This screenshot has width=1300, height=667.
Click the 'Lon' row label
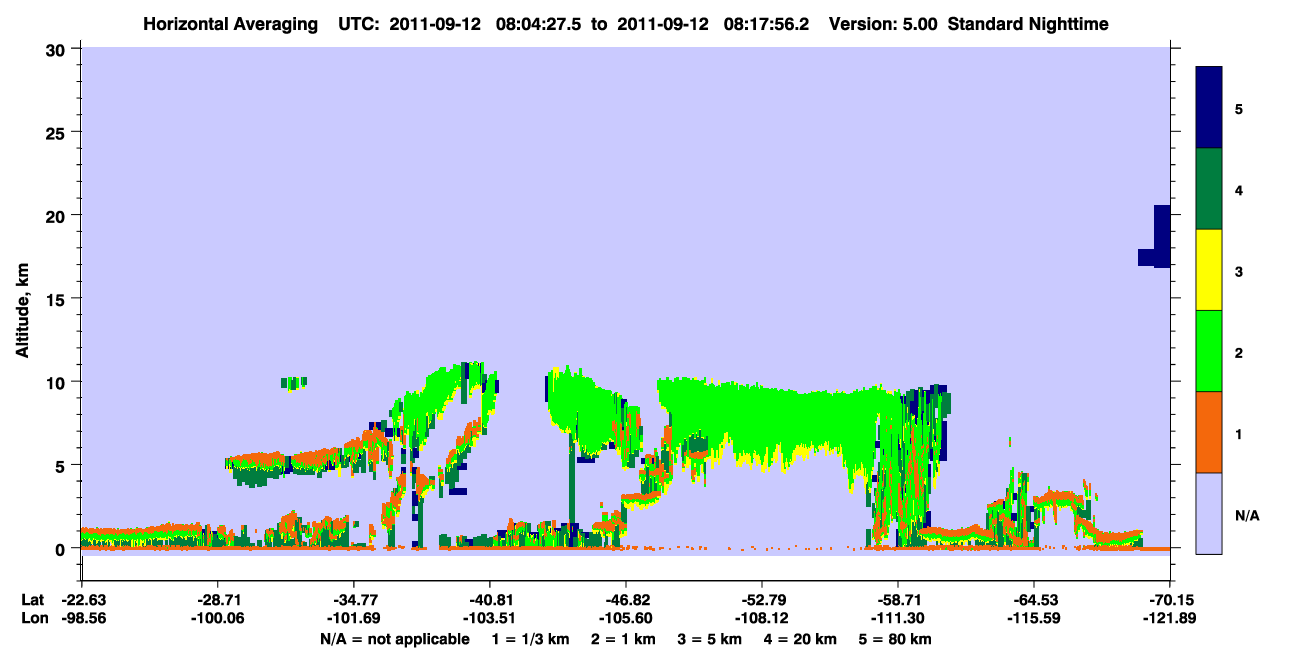tap(33, 618)
